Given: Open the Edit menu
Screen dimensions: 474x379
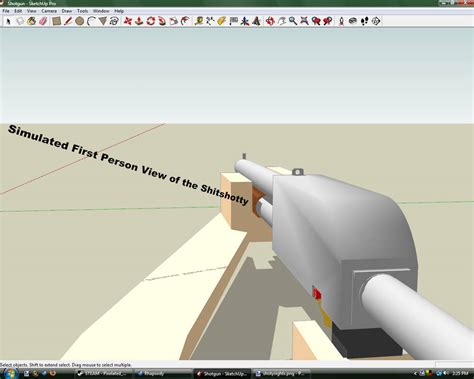Looking at the screenshot, I should [x=18, y=11].
